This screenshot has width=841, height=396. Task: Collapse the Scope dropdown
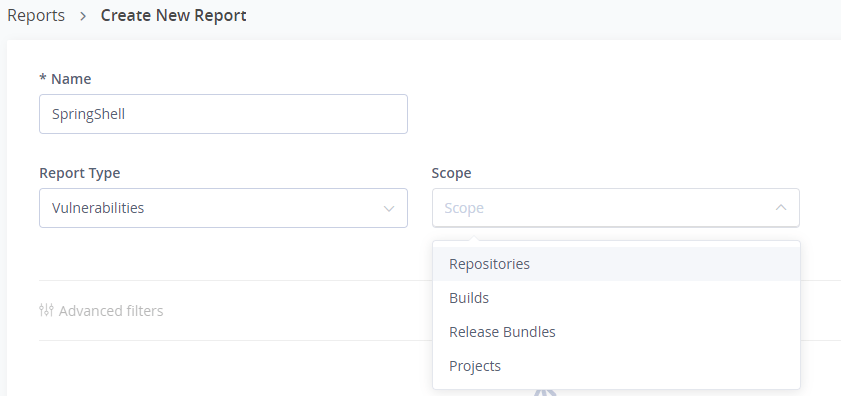point(616,208)
